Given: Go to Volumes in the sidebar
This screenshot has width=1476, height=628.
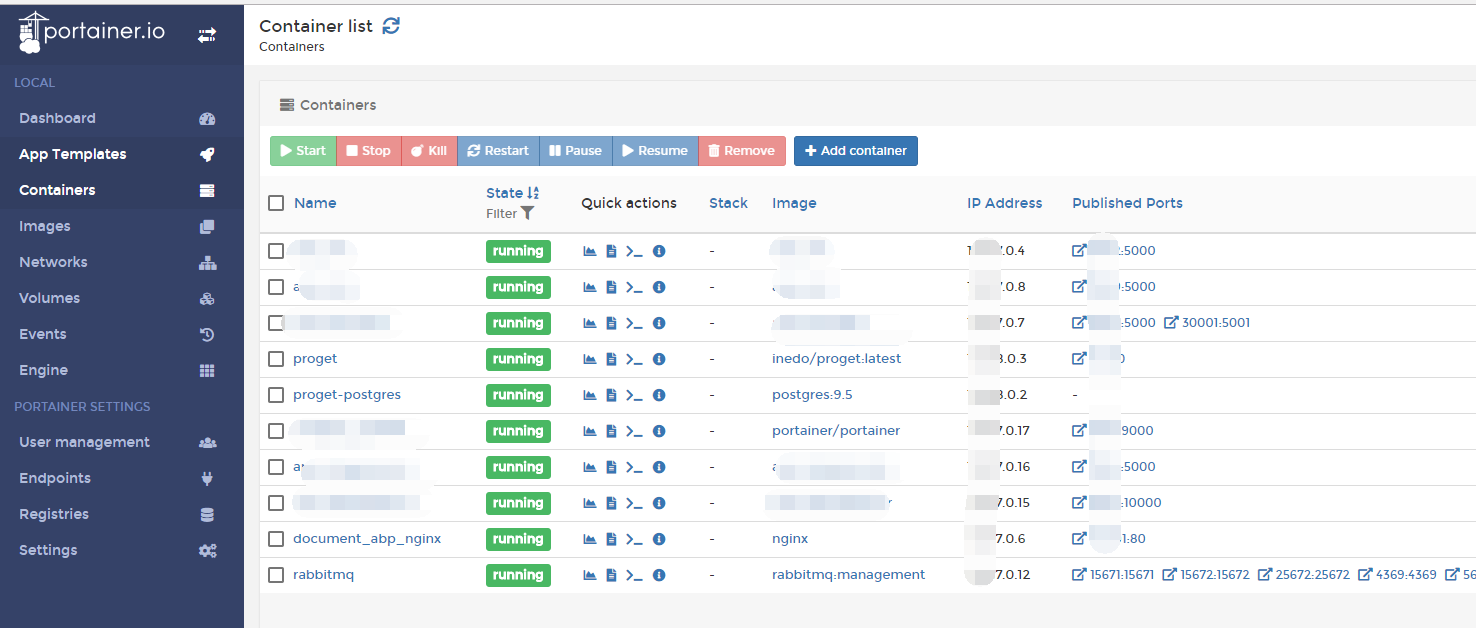Looking at the screenshot, I should tap(49, 298).
